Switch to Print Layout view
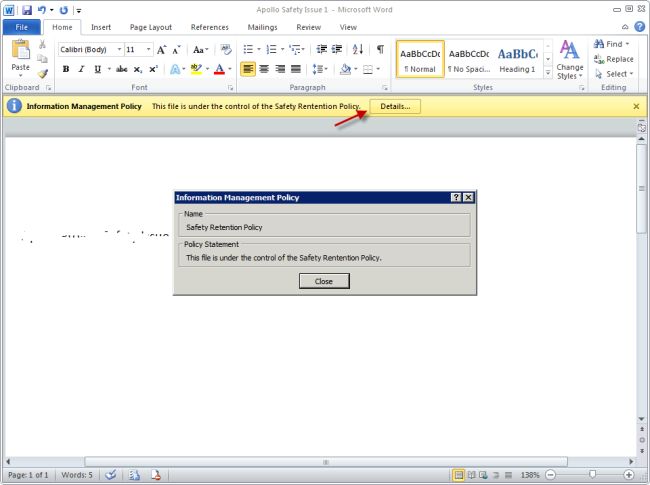Viewport: 650px width, 485px height. click(458, 475)
